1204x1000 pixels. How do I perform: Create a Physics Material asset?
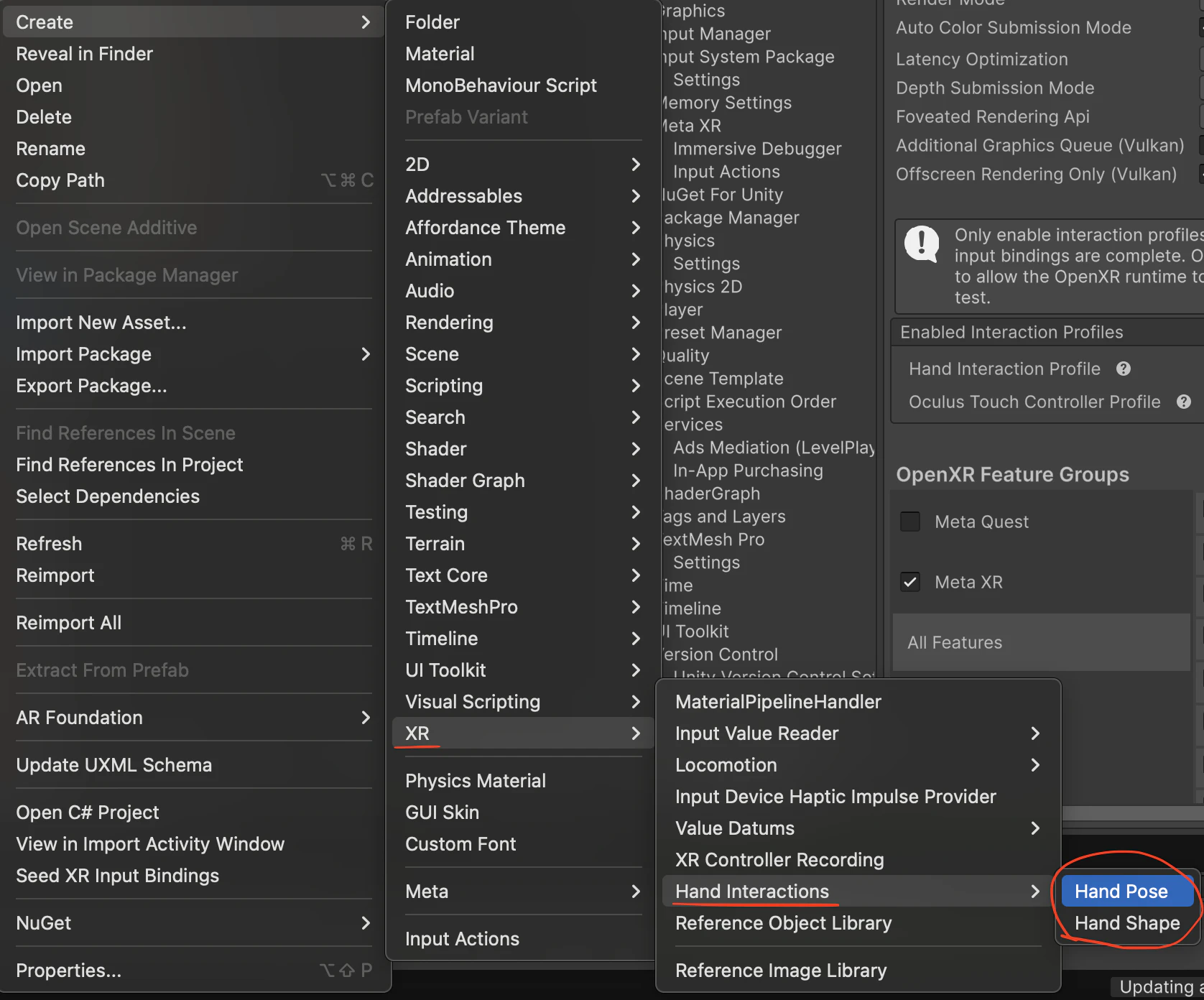click(x=523, y=781)
